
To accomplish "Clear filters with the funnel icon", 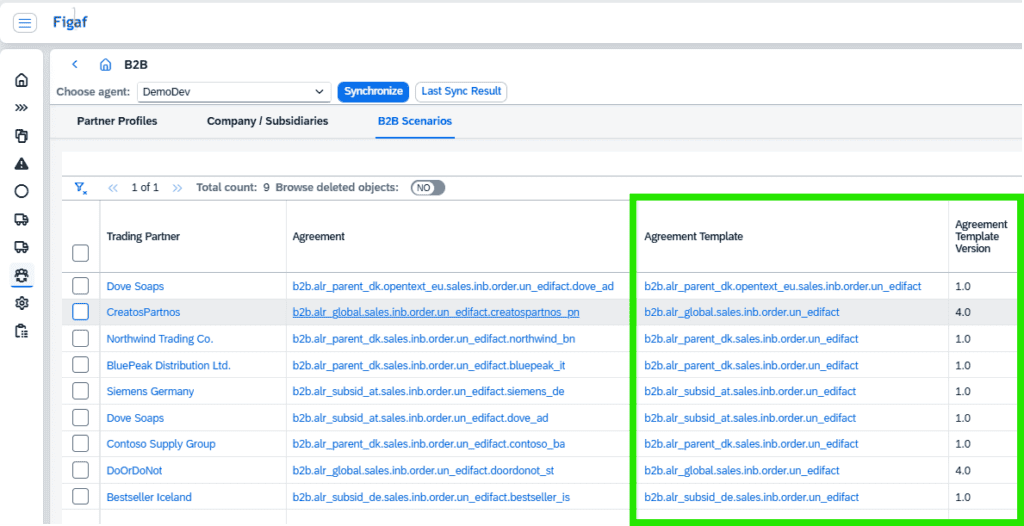I will (81, 188).
